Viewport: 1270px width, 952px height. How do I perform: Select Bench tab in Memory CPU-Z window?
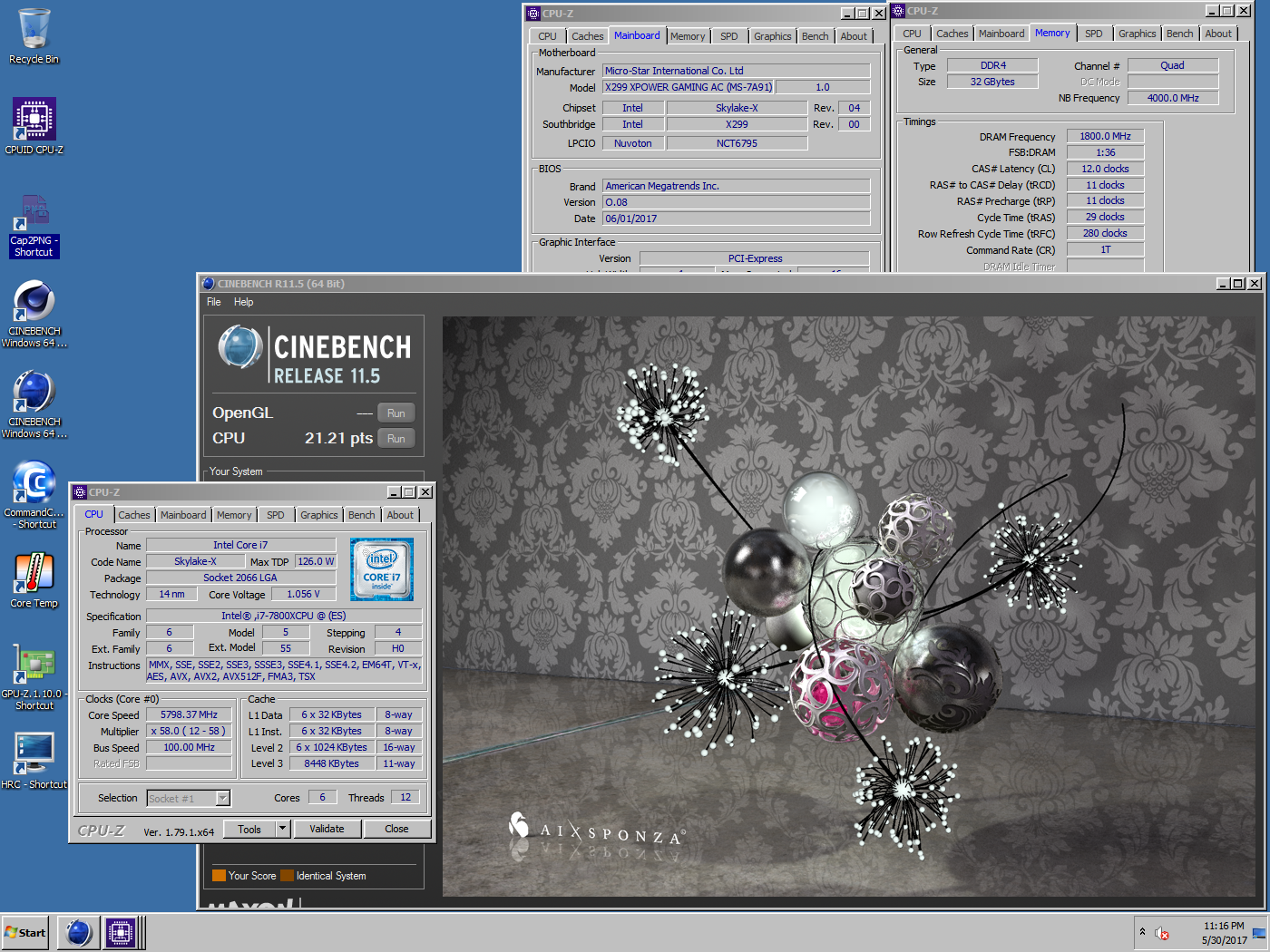tap(1180, 34)
